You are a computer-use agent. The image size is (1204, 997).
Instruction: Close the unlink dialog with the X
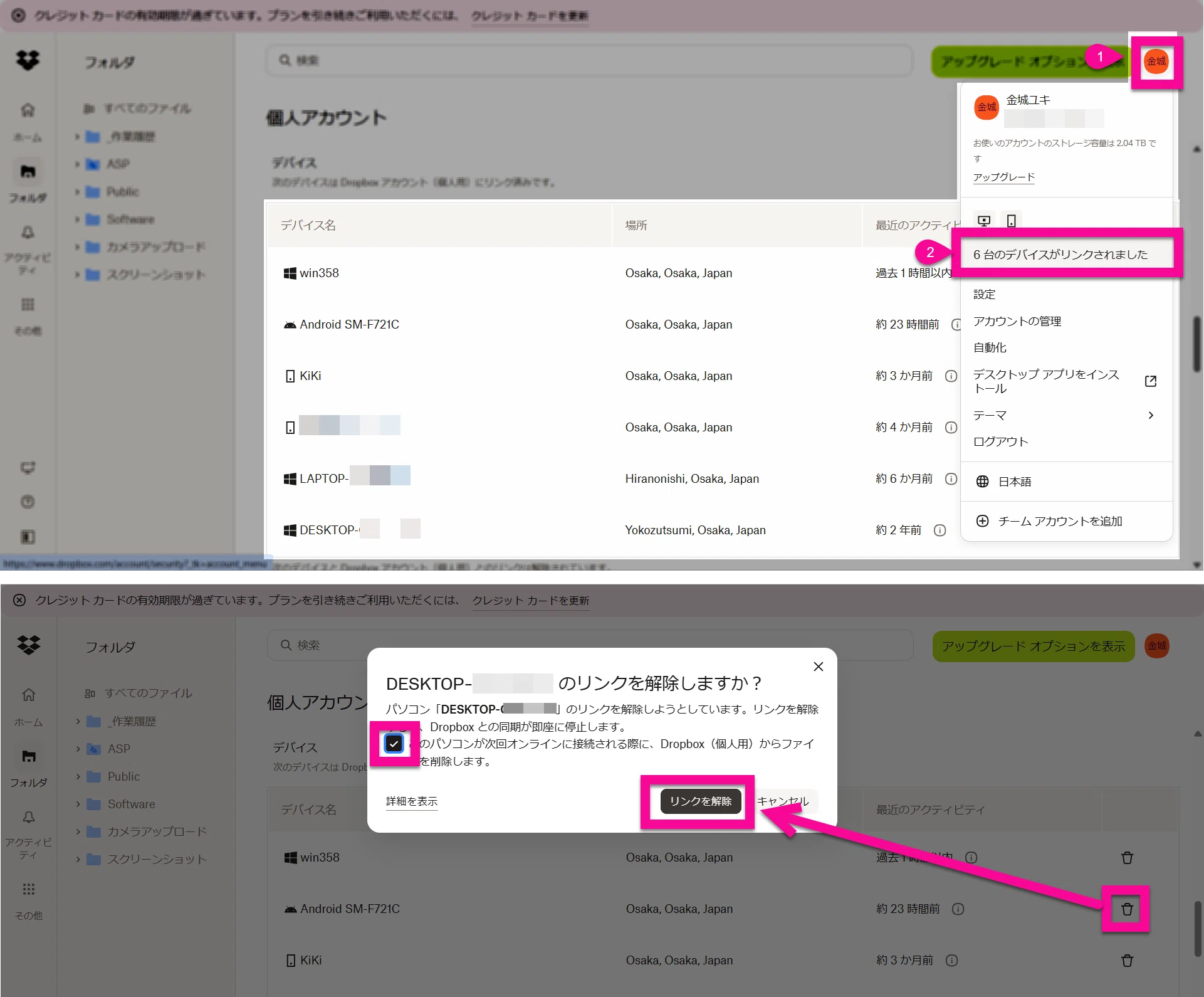click(819, 667)
